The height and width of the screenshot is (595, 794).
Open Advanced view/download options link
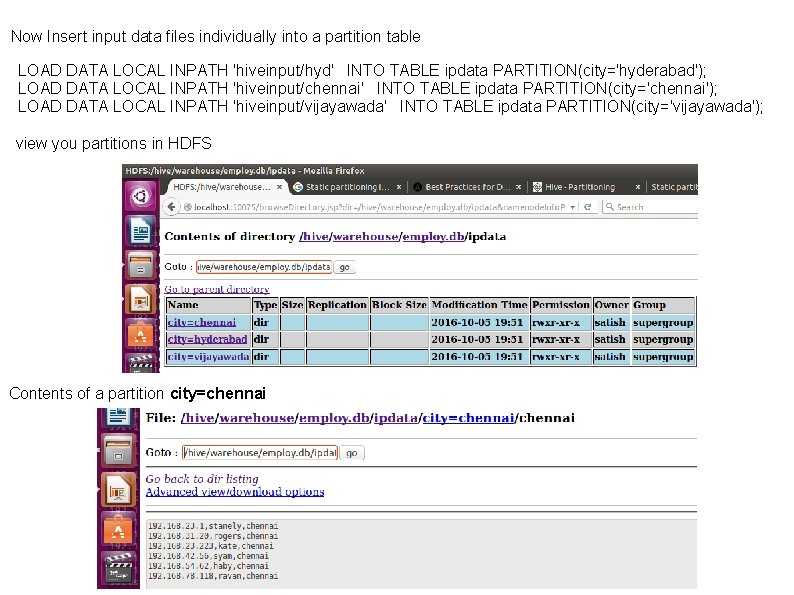click(235, 492)
